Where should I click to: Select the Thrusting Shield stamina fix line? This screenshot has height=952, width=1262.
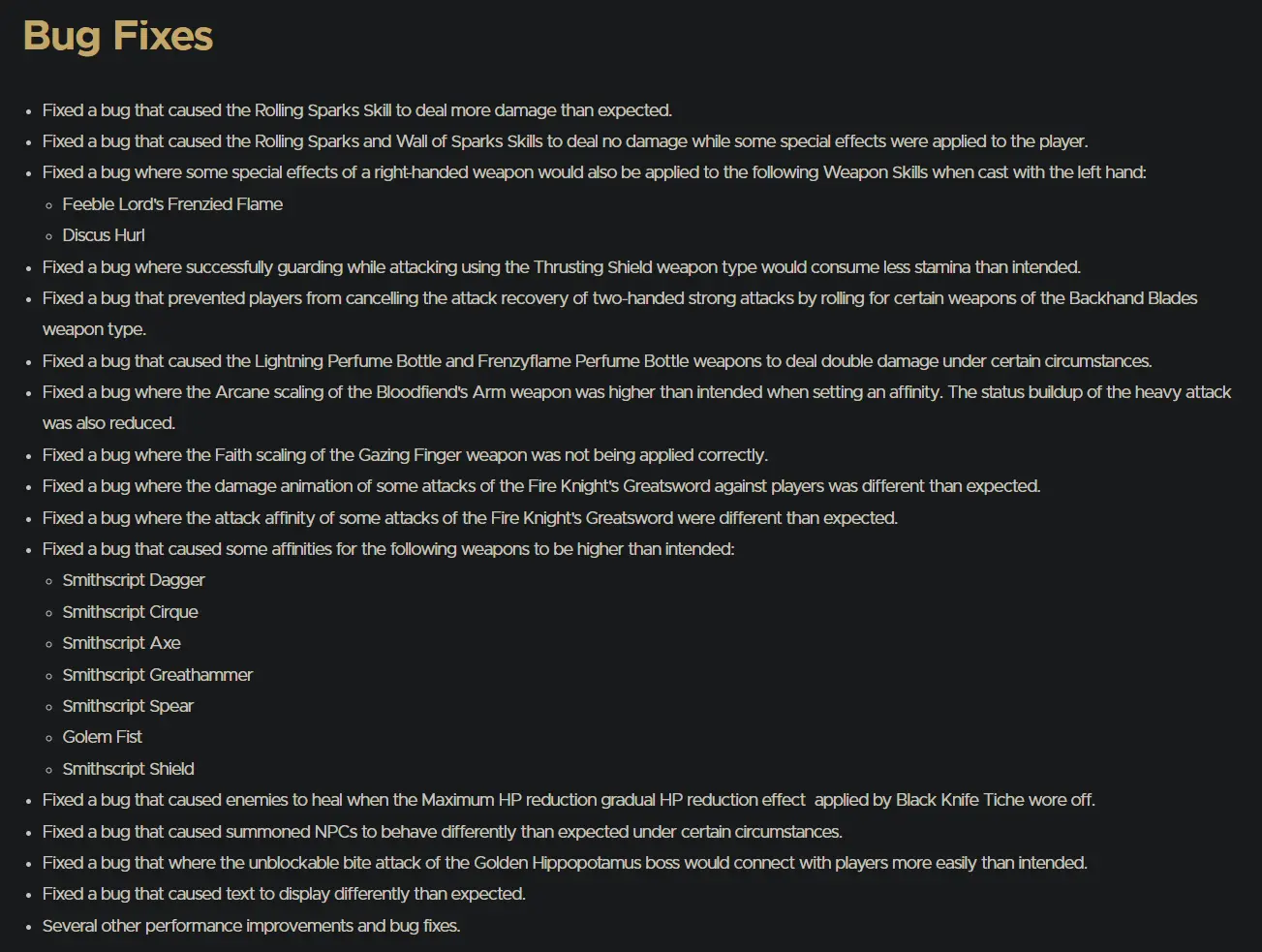[562, 267]
